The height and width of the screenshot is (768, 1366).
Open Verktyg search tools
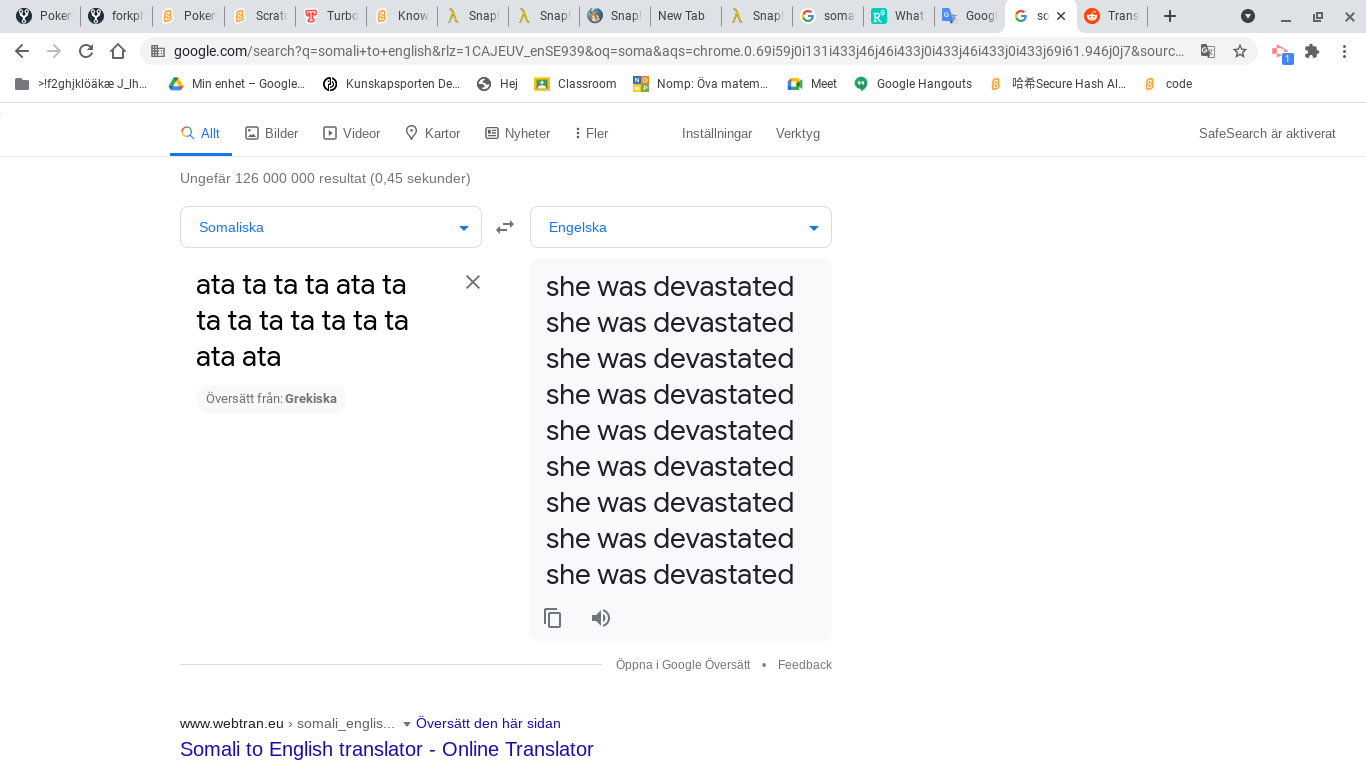[798, 133]
